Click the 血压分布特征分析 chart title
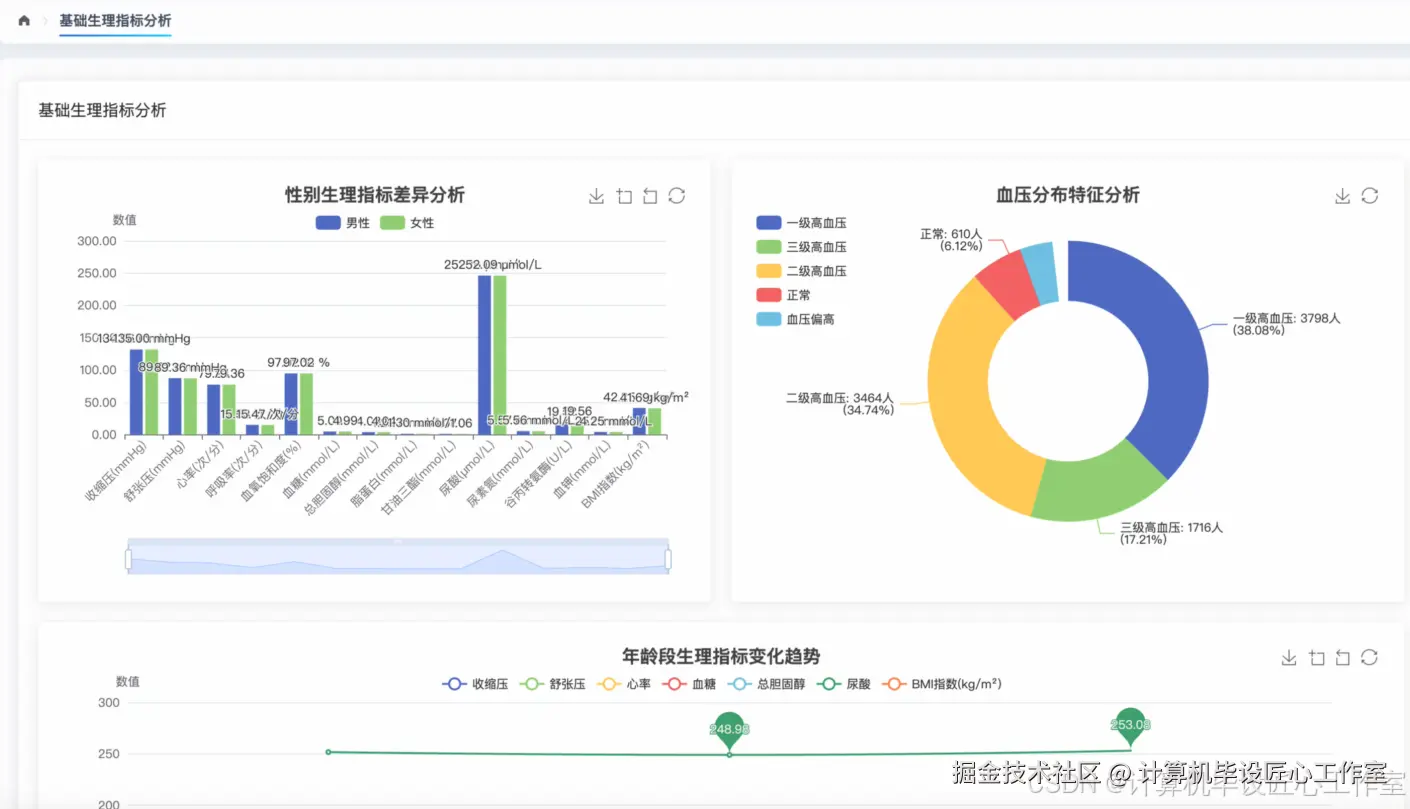The height and width of the screenshot is (809, 1410). (x=1068, y=195)
